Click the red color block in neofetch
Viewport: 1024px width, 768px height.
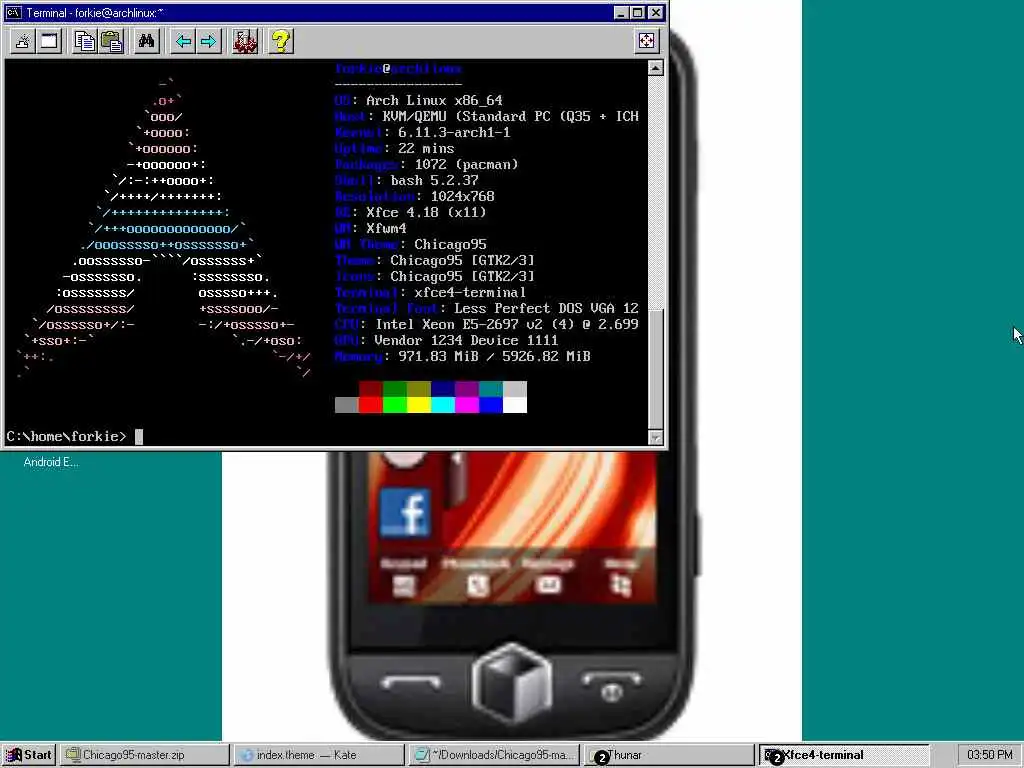click(370, 405)
